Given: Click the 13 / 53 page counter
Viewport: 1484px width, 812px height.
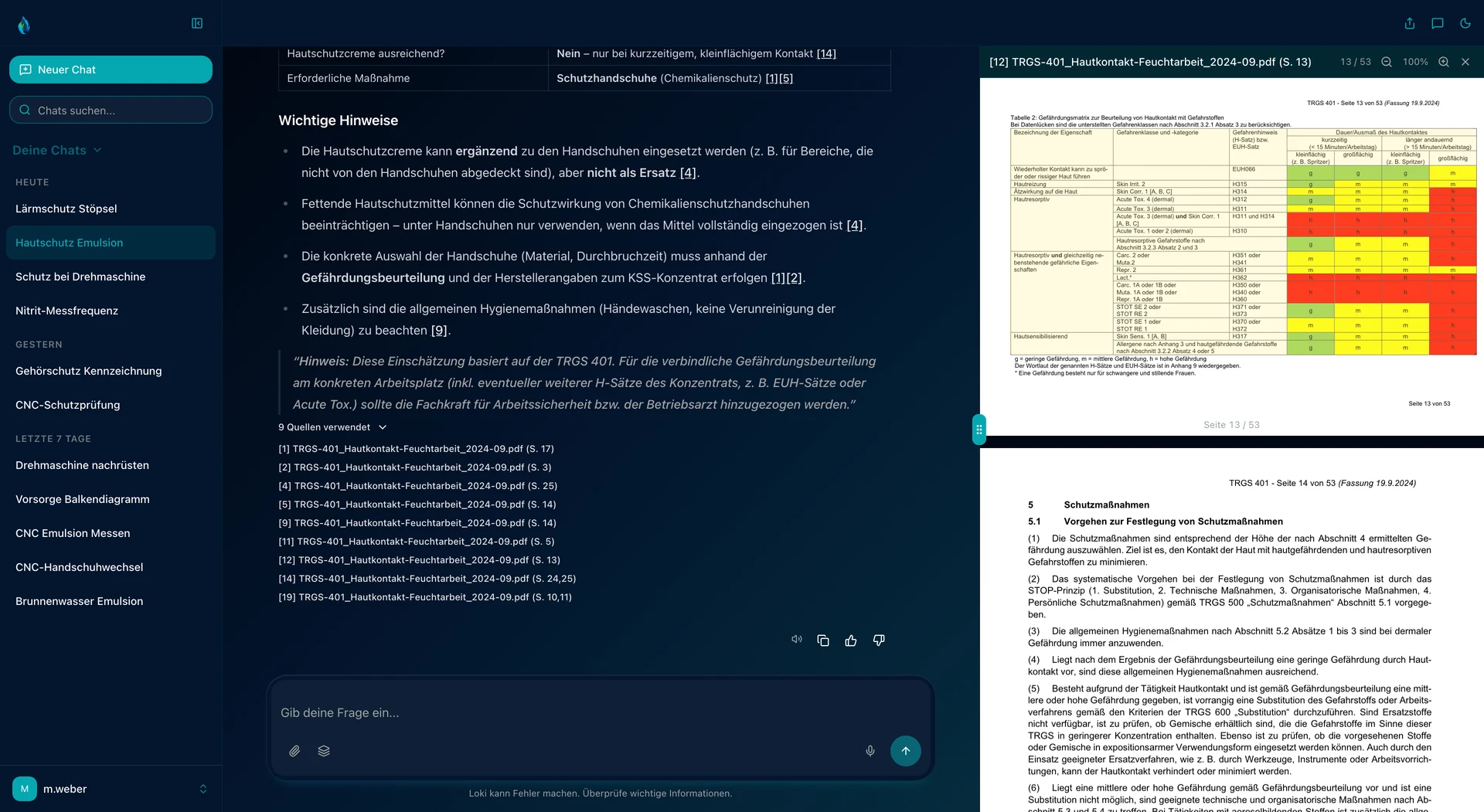Looking at the screenshot, I should coord(1355,62).
